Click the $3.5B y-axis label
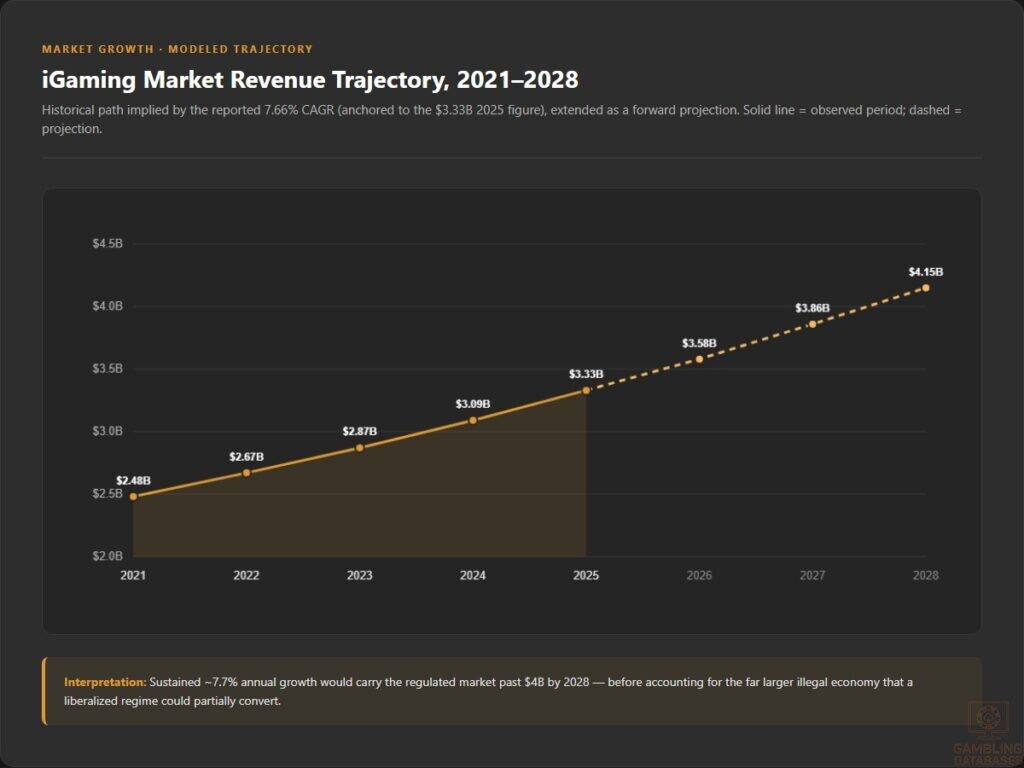This screenshot has height=768, width=1024. click(108, 368)
